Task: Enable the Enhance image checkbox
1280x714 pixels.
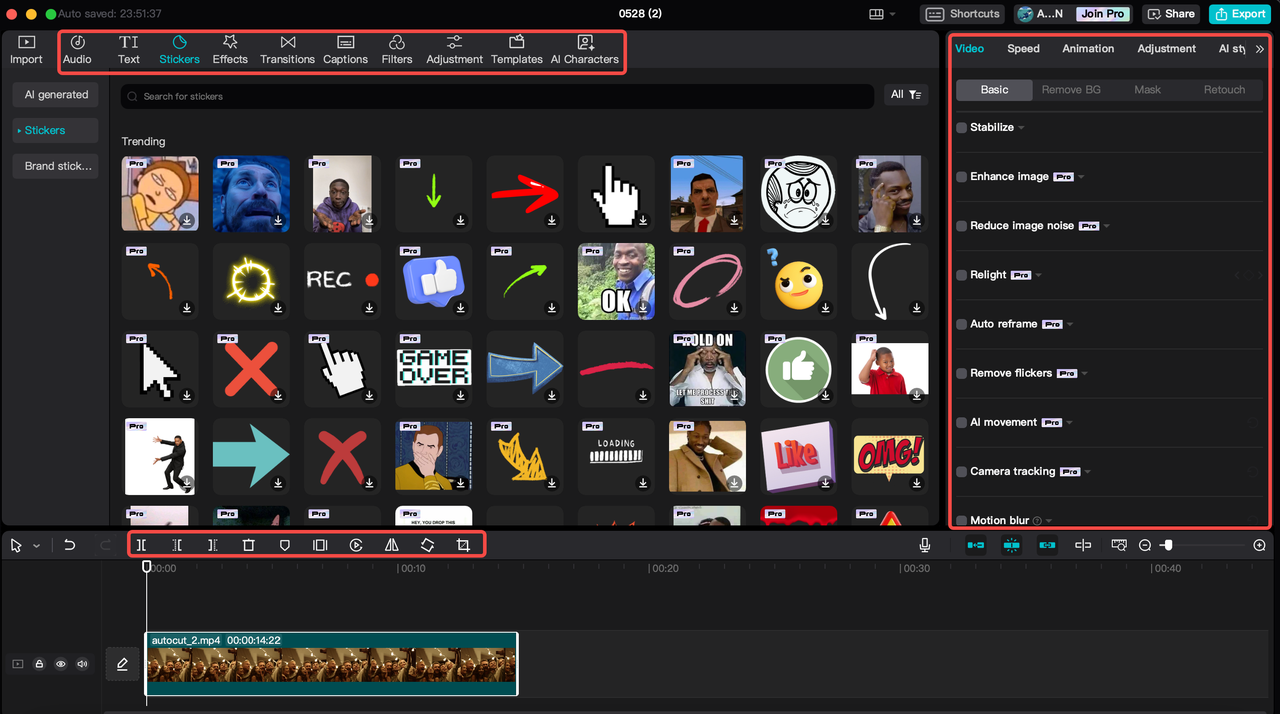Action: (x=962, y=177)
